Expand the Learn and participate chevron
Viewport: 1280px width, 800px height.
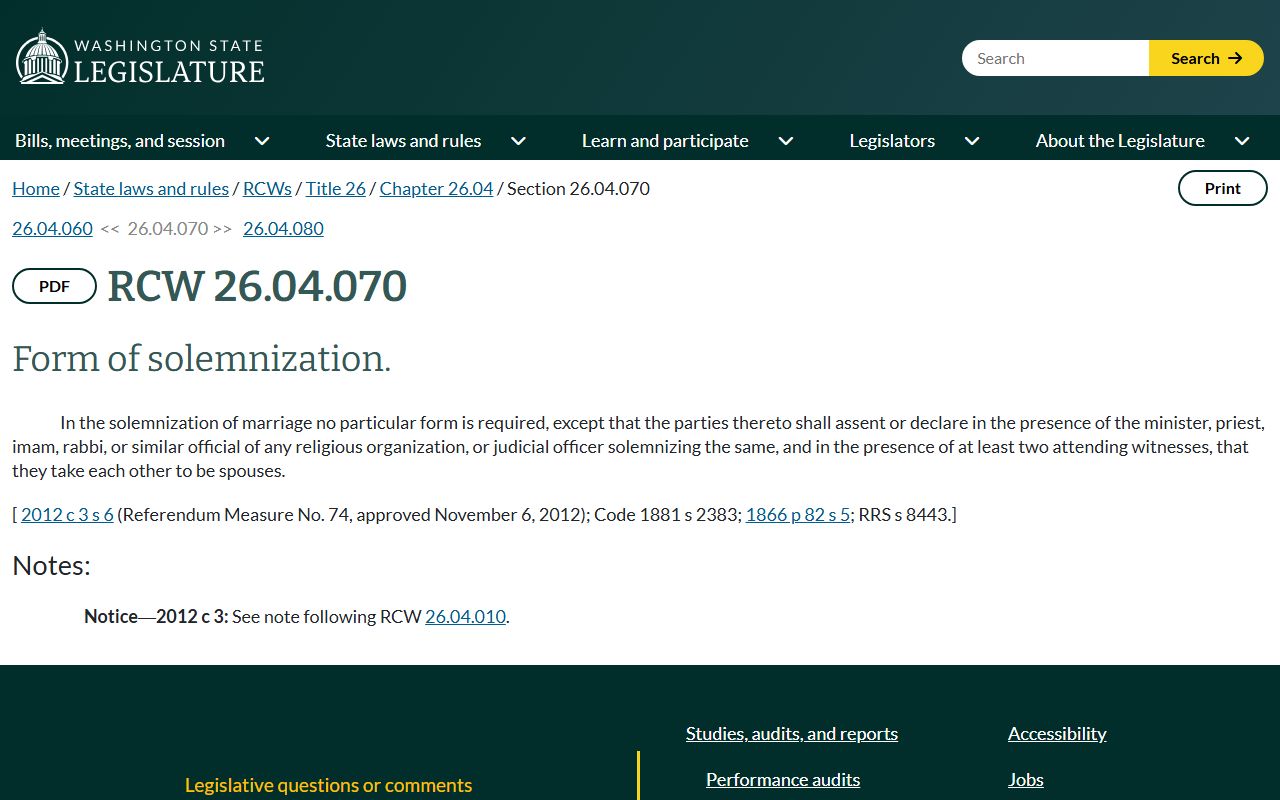coord(786,141)
